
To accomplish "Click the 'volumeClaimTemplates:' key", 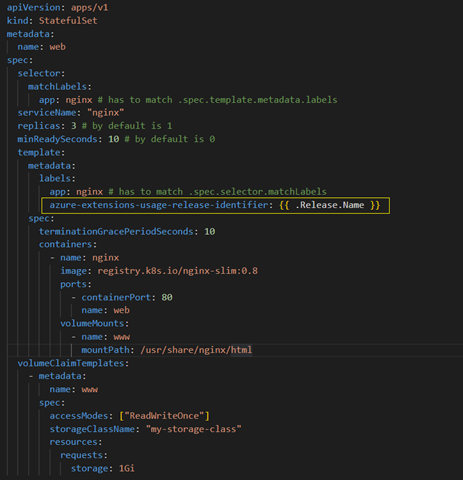I will (x=73, y=363).
